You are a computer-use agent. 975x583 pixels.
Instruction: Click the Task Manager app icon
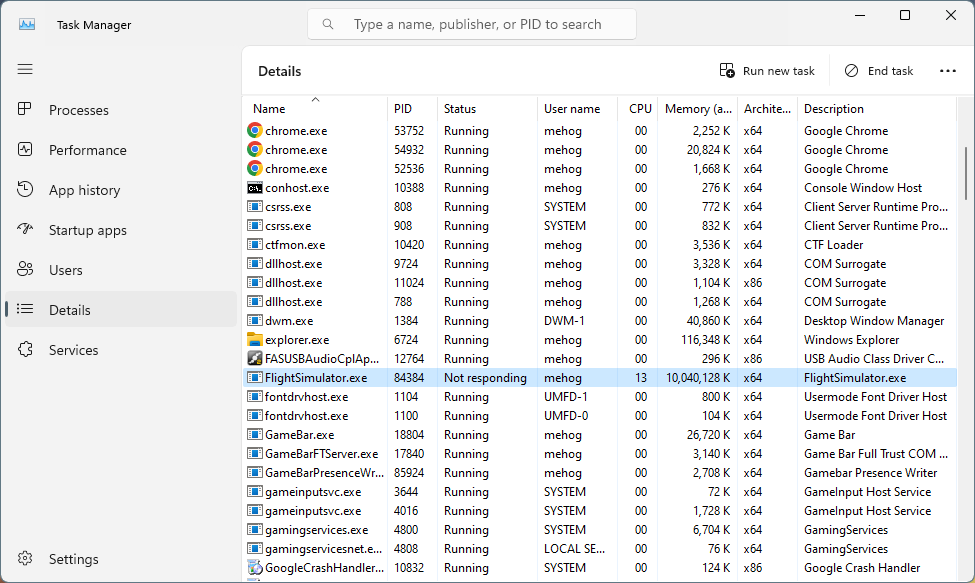pyautogui.click(x=27, y=24)
